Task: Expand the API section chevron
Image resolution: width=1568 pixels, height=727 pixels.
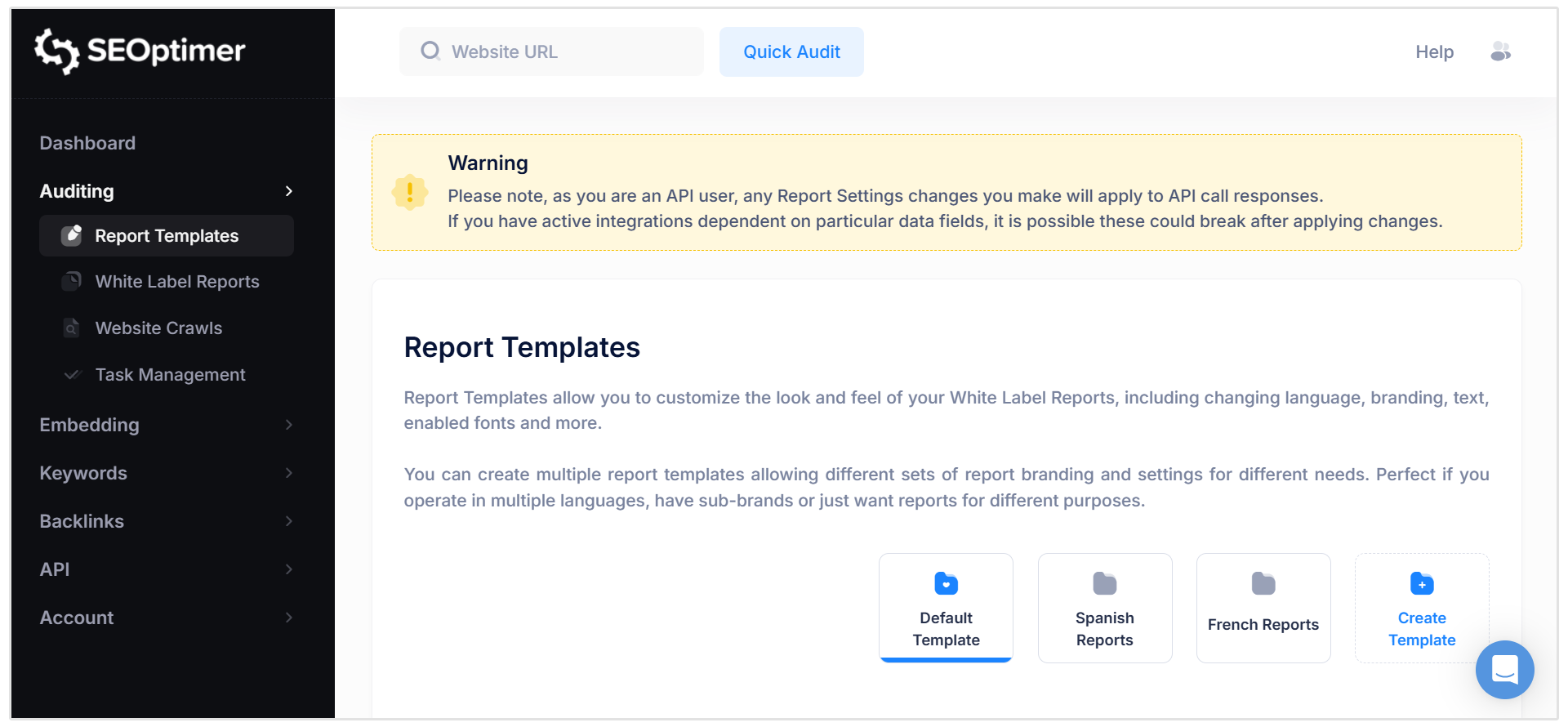Action: (x=288, y=569)
